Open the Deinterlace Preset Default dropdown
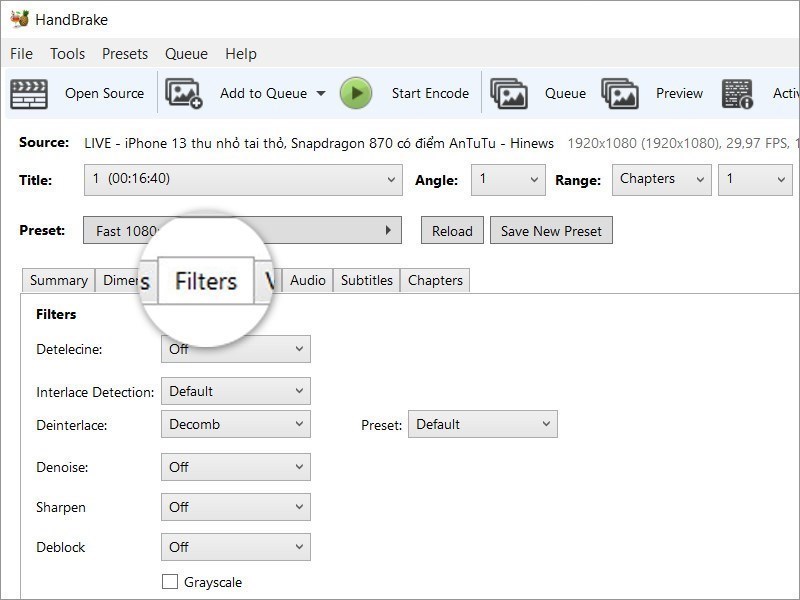This screenshot has width=800, height=600. point(483,424)
